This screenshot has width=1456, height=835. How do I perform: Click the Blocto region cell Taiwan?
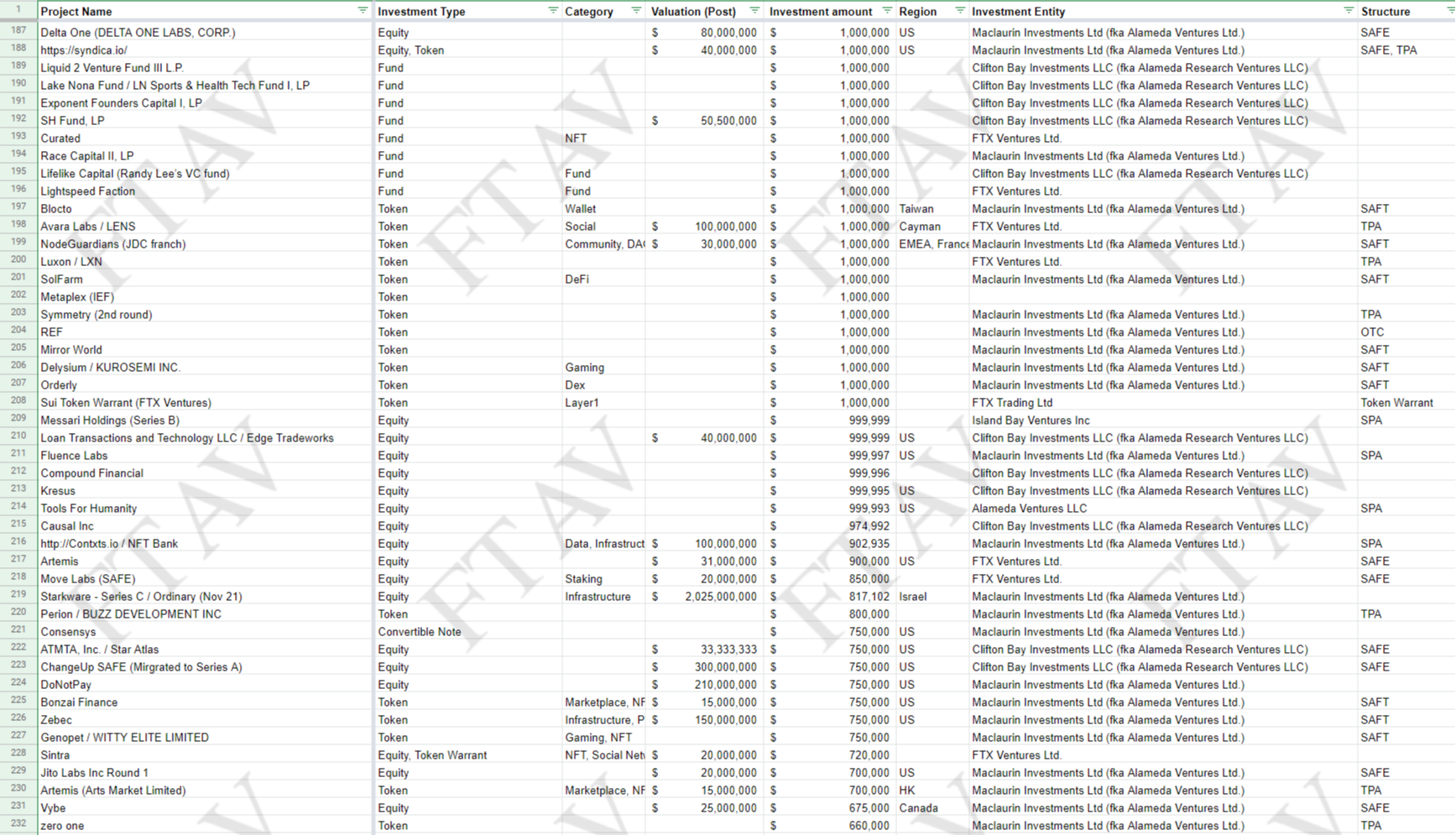click(x=916, y=209)
